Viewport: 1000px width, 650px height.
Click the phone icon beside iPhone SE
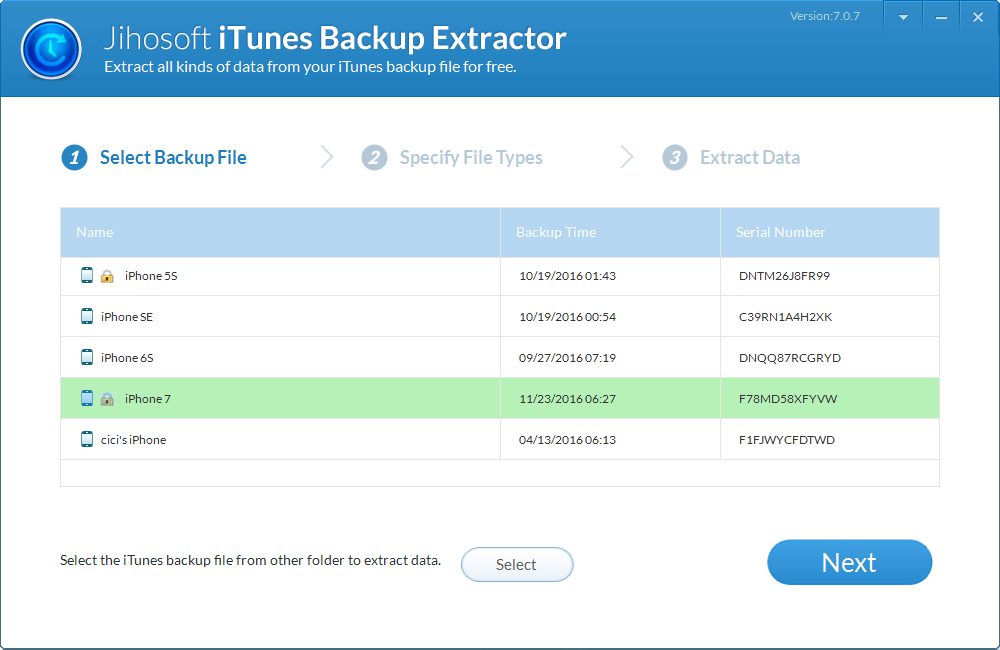pos(87,316)
